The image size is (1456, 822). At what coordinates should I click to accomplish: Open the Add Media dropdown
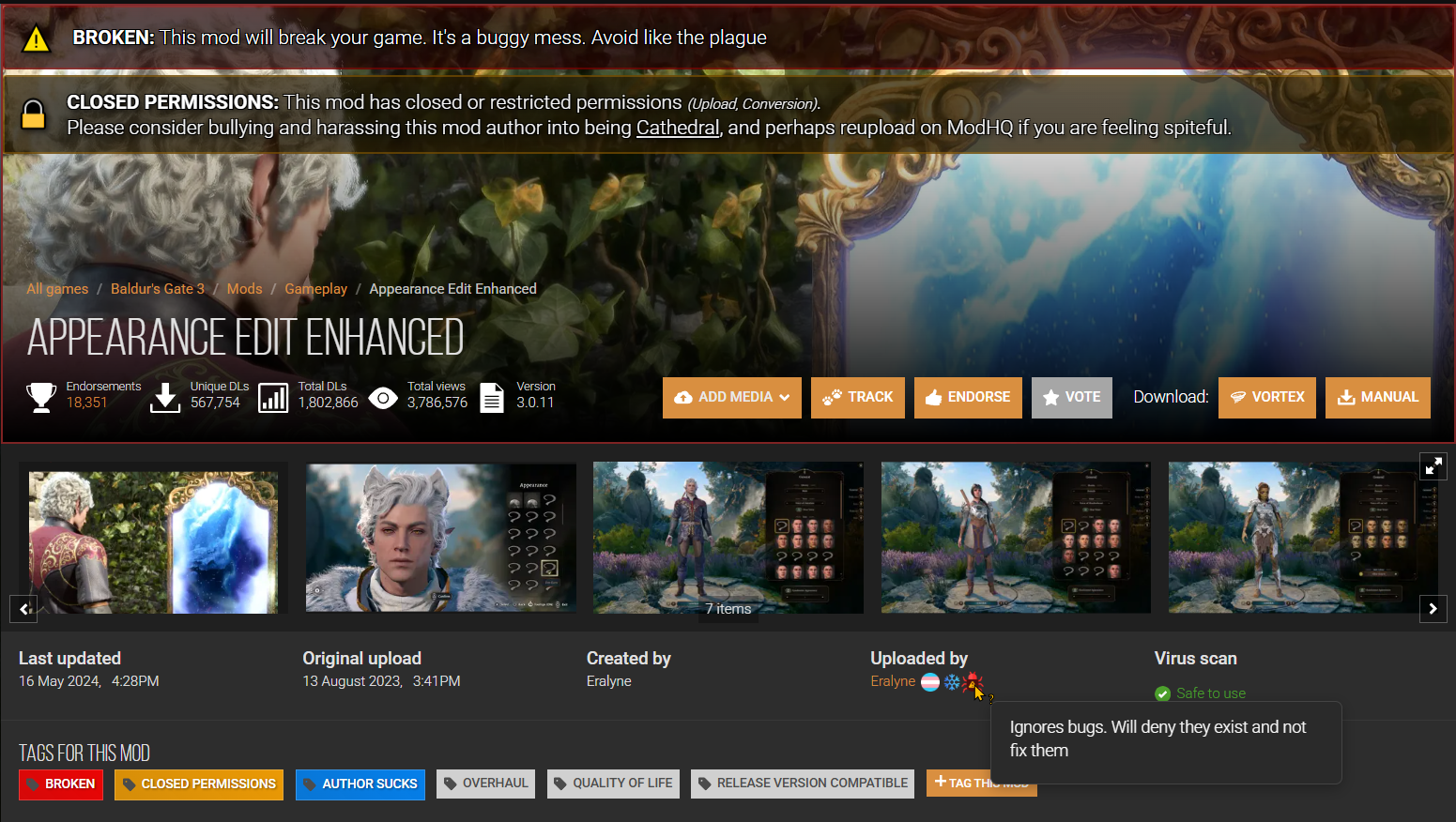coord(732,398)
